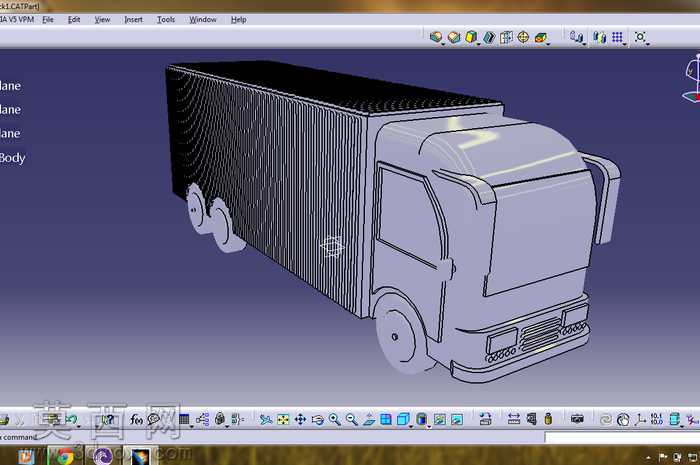Screen dimensions: 700x465
Task: Click the speech bubble comment icon
Action: click(x=154, y=419)
